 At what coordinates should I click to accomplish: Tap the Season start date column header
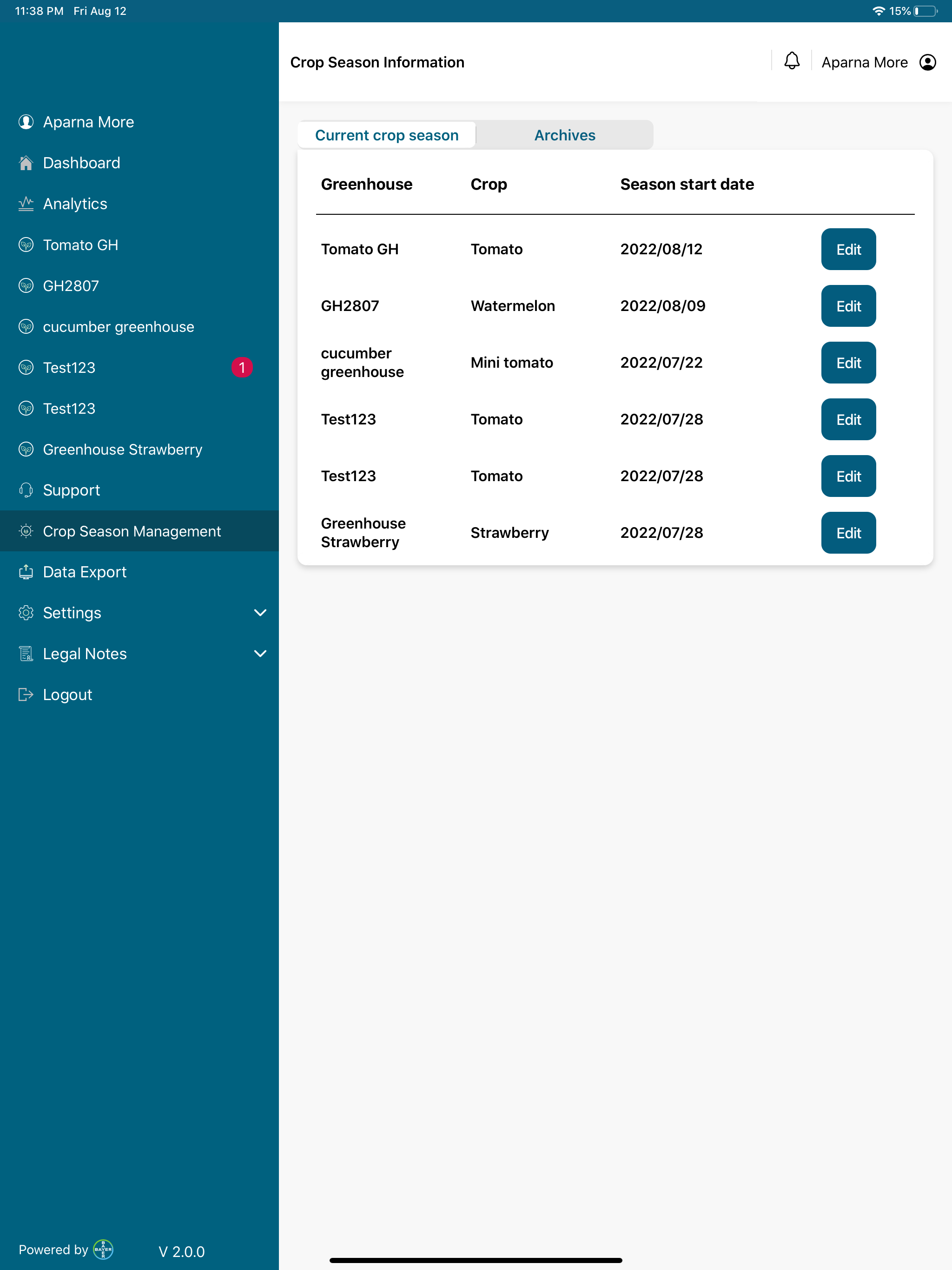click(x=687, y=184)
